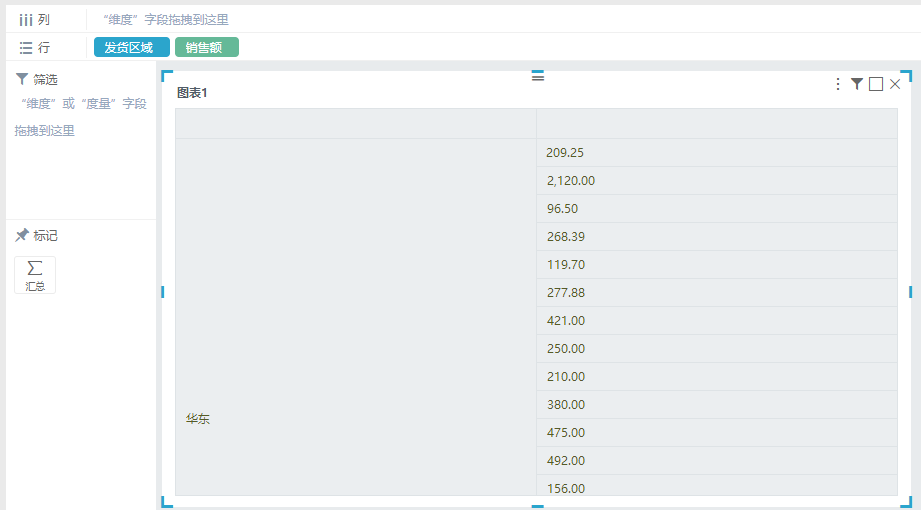
Task: Select cell with value 421.00
Action: pos(717,321)
